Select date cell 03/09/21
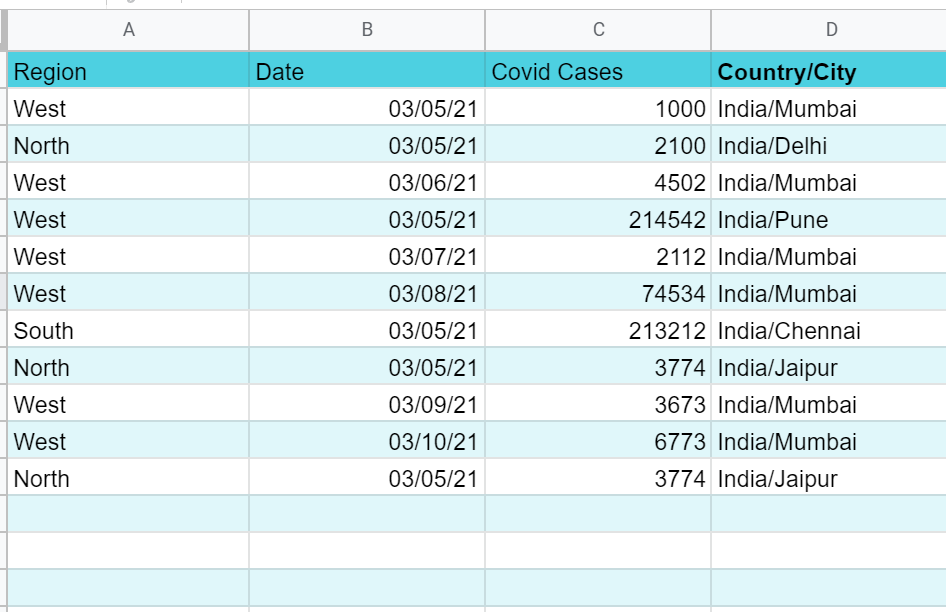The height and width of the screenshot is (612, 946). click(x=367, y=404)
